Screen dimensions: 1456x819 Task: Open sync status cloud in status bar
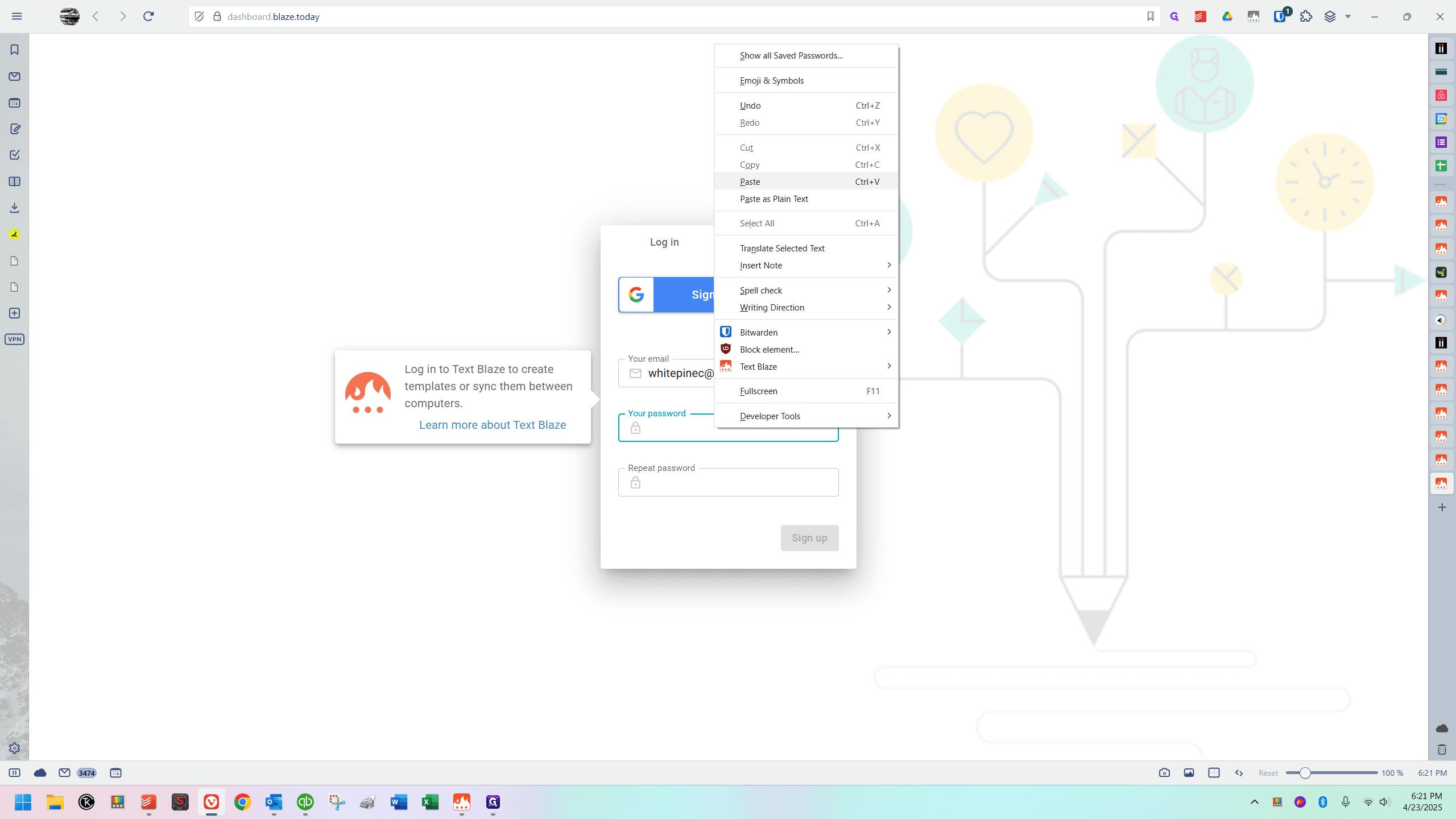[x=40, y=773]
